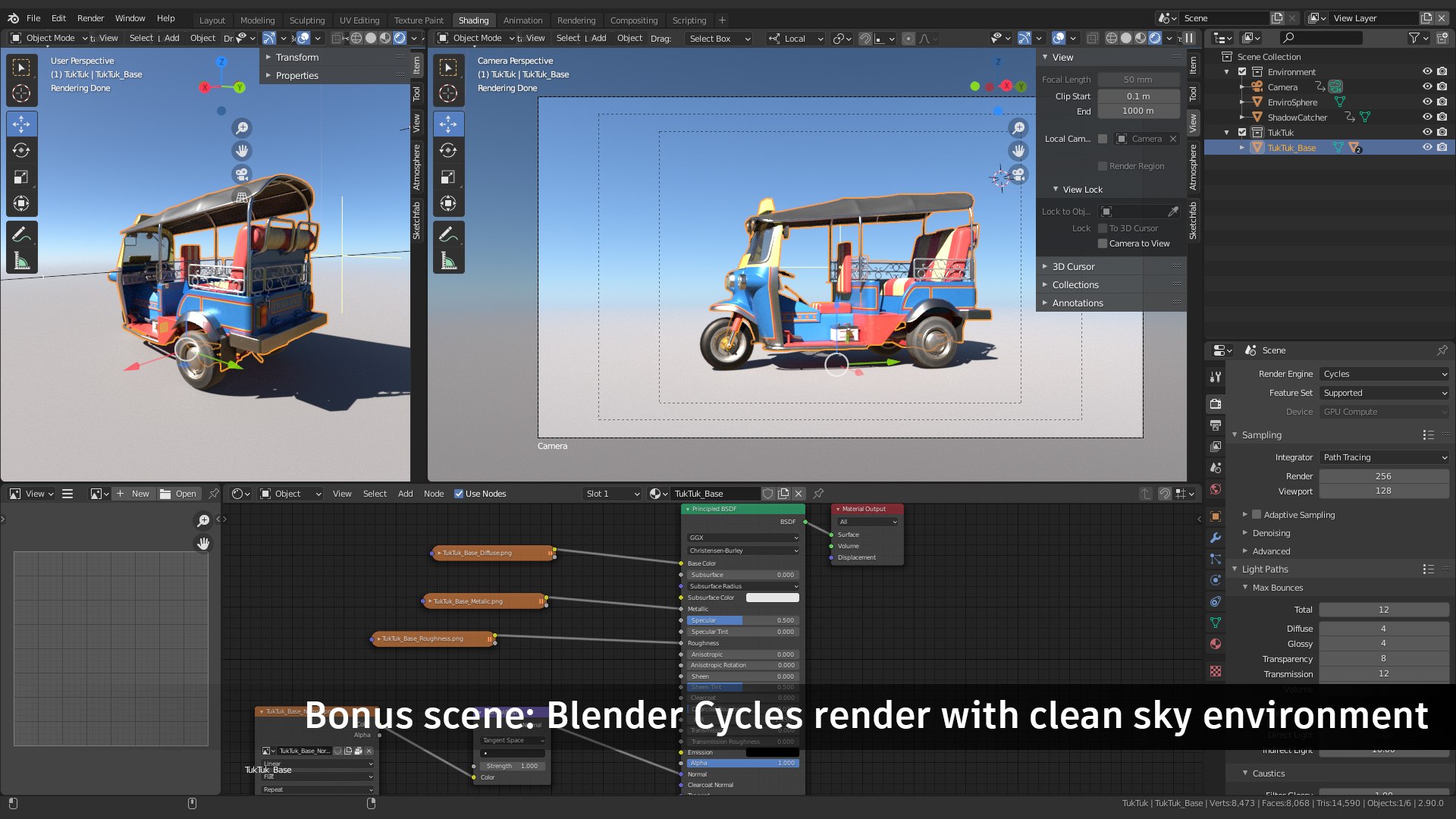Toggle the Local Camera checkbox
1456x819 pixels.
pos(1103,139)
